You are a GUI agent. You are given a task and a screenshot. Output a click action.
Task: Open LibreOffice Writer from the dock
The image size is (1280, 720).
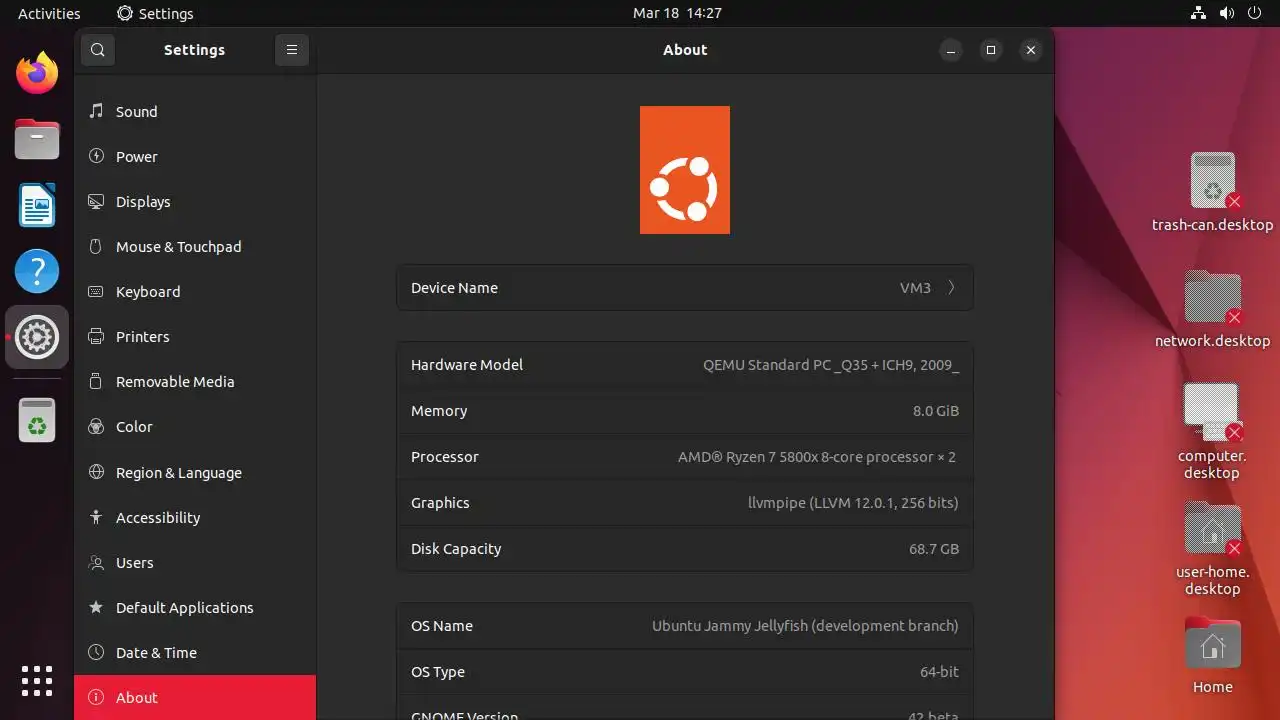click(37, 205)
